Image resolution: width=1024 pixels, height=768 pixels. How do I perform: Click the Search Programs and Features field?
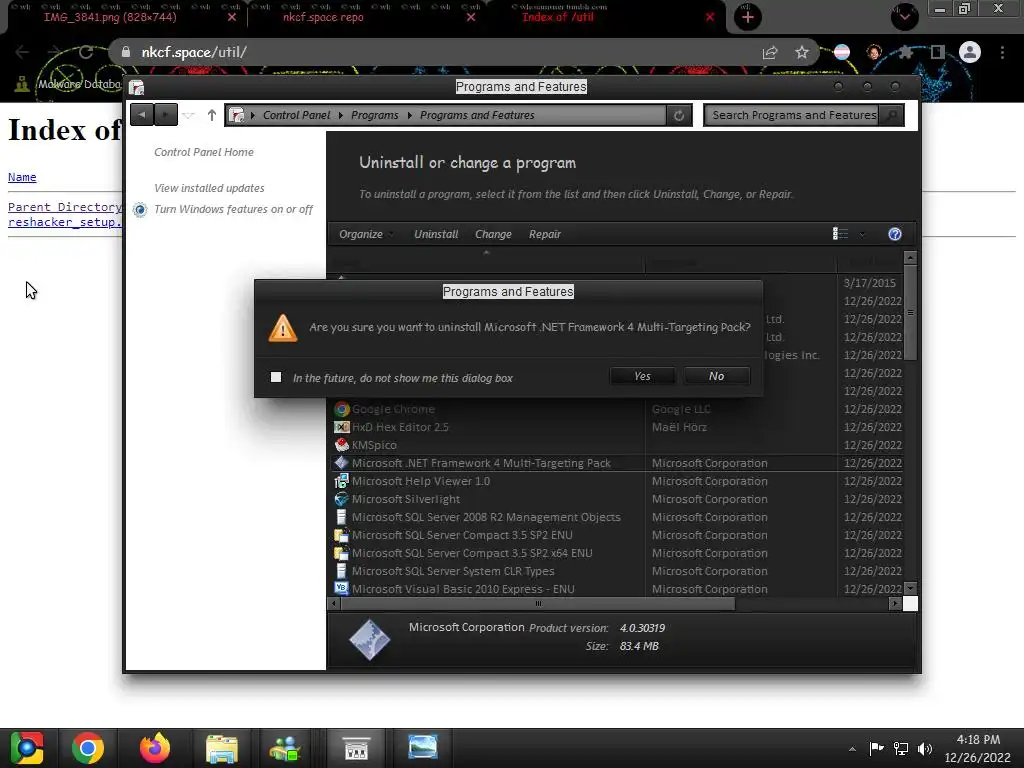[792, 115]
